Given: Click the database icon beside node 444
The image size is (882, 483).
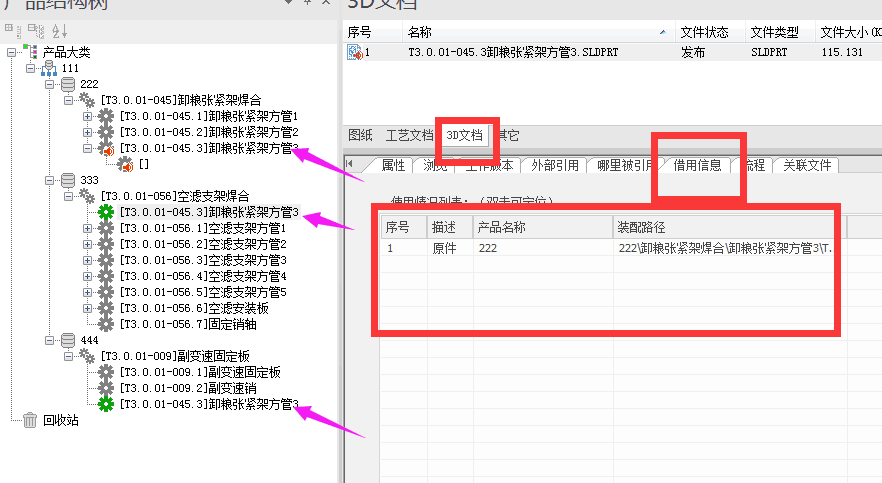Looking at the screenshot, I should click(68, 340).
